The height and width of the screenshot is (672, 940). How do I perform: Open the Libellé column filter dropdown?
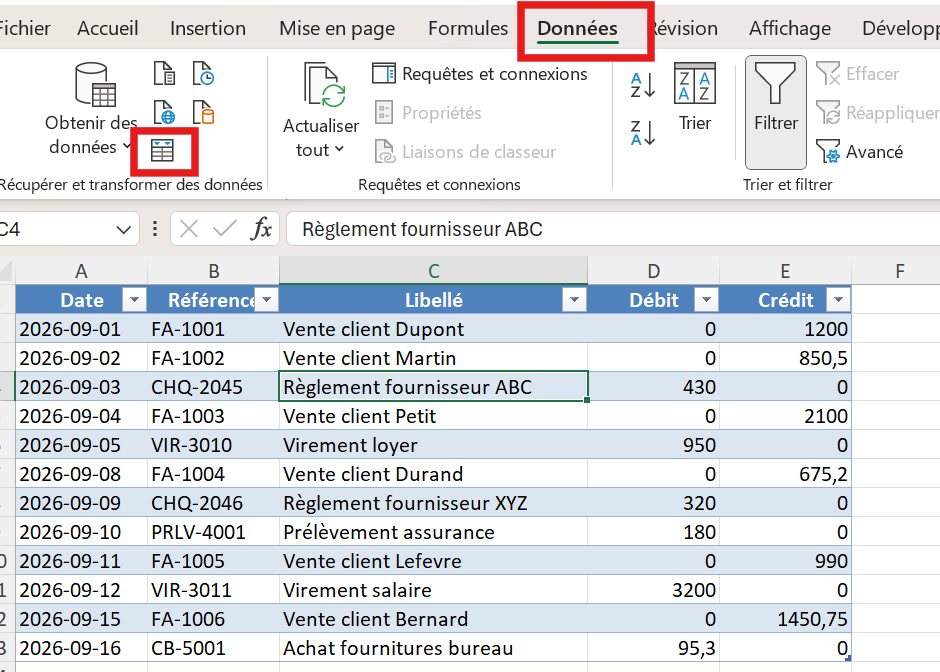(574, 300)
